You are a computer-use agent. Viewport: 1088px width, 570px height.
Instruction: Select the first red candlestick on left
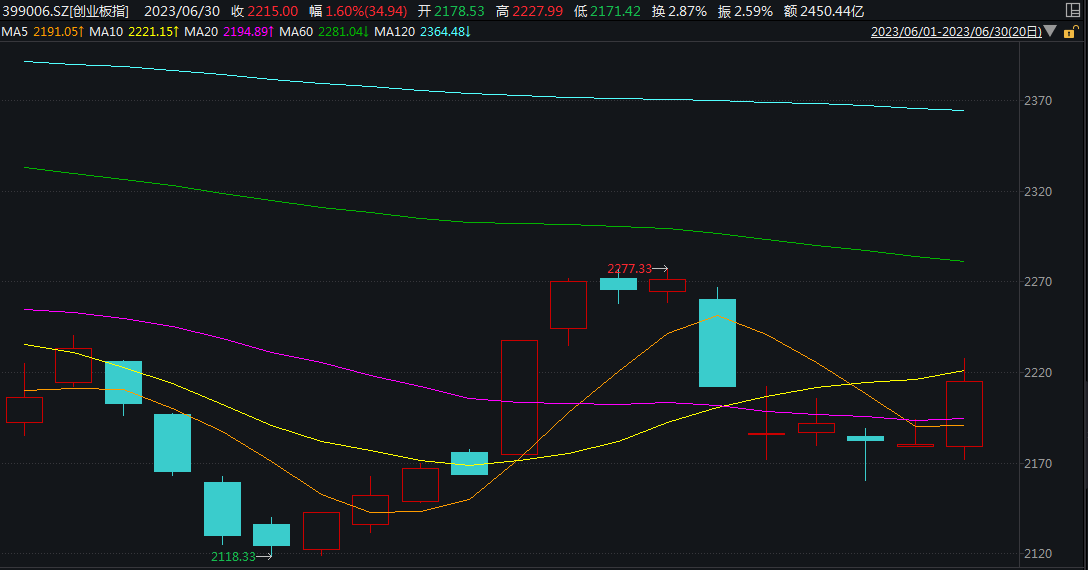(24, 410)
